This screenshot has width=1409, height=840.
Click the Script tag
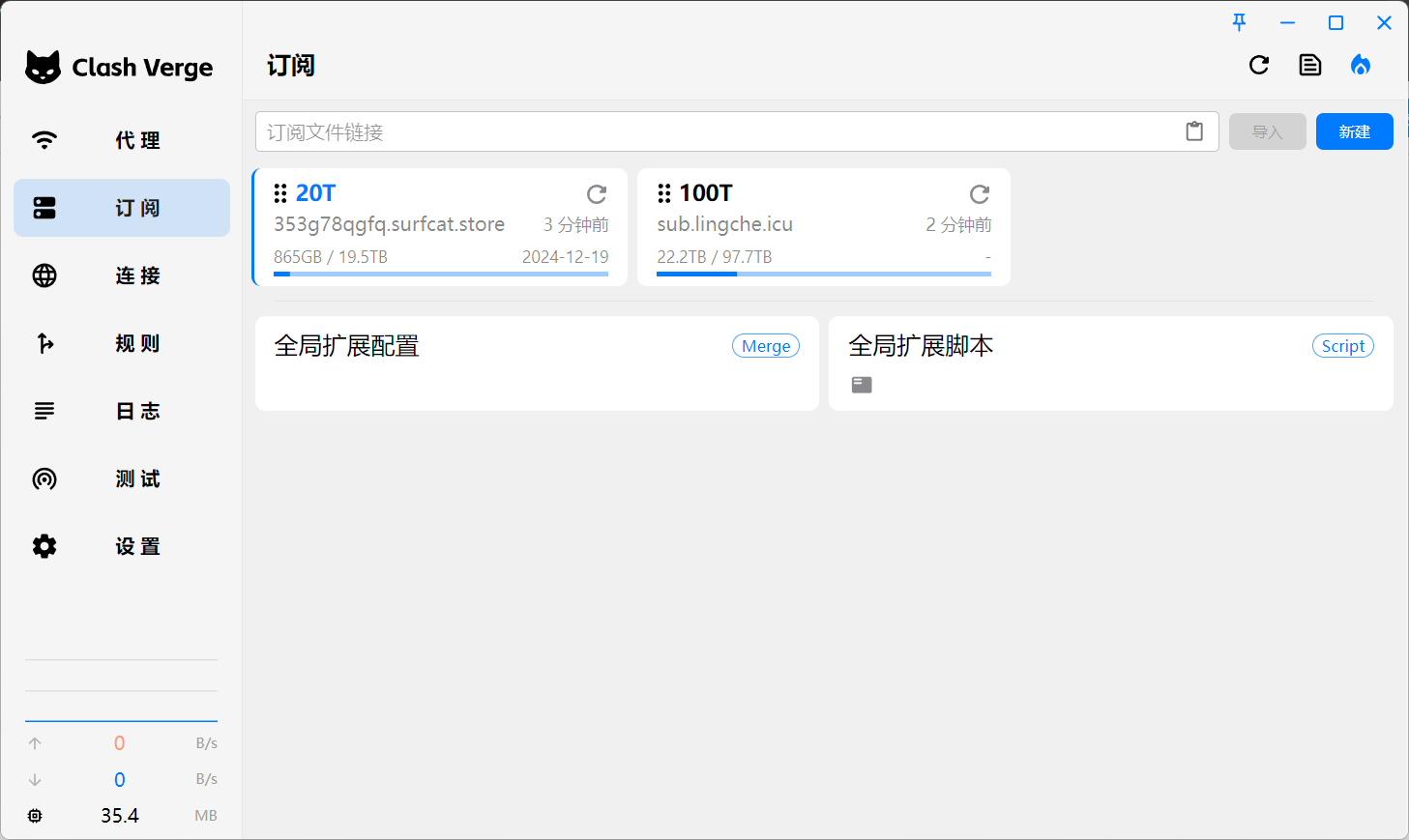1343,346
